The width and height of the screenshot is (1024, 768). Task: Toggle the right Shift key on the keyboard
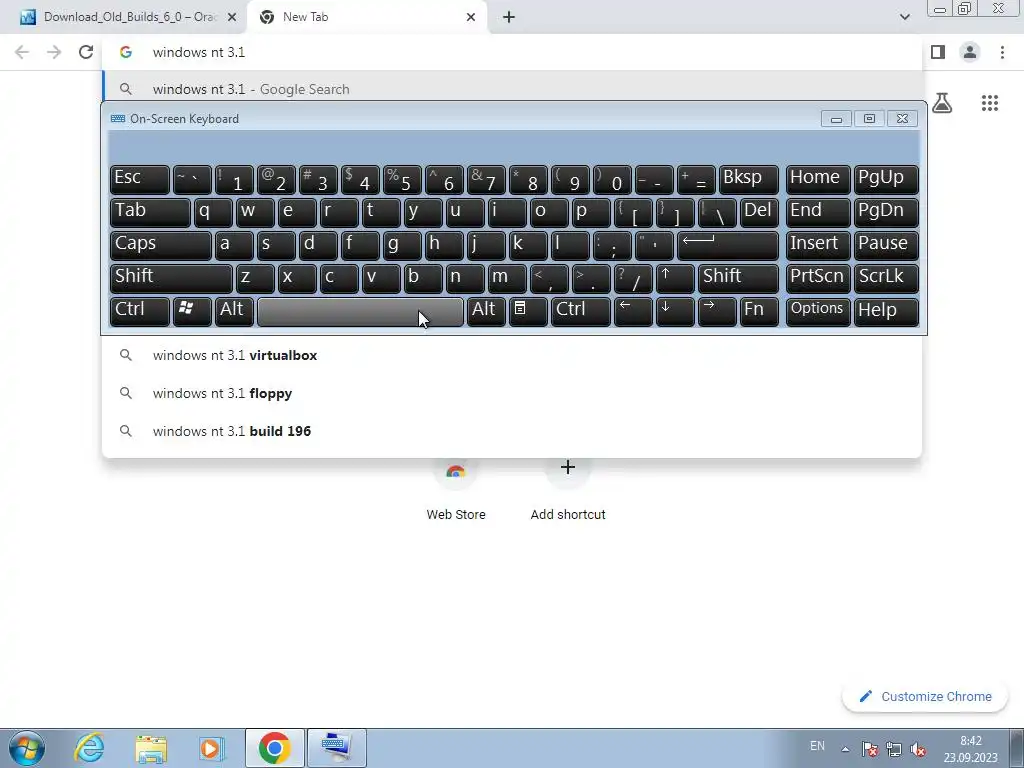click(x=738, y=278)
